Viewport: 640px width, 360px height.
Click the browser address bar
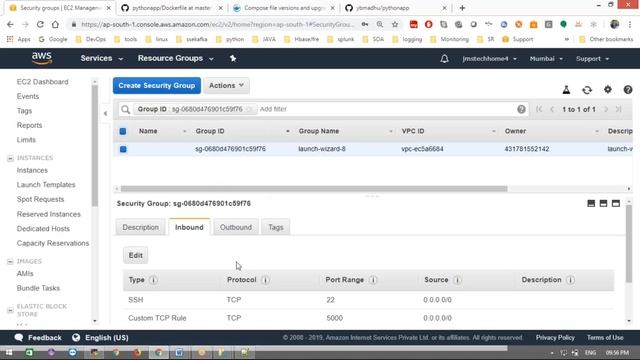pyautogui.click(x=218, y=24)
